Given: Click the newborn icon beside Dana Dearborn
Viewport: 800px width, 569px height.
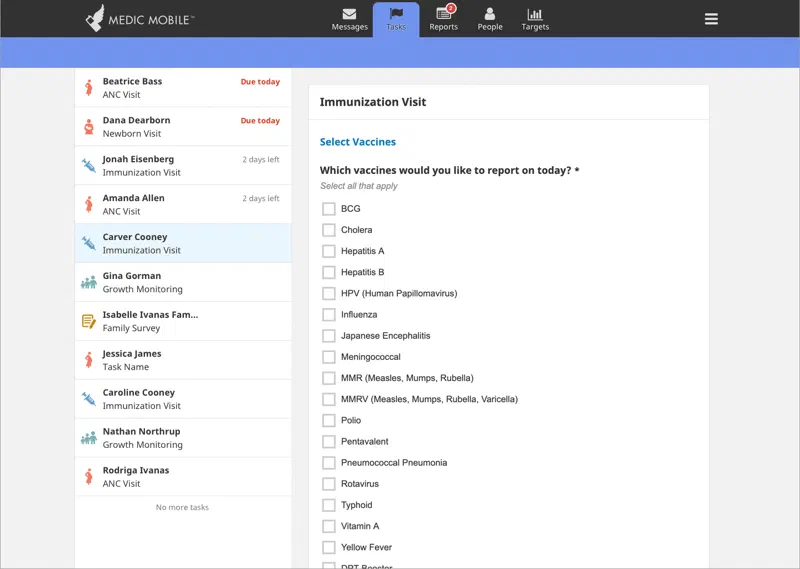Looking at the screenshot, I should (89, 127).
